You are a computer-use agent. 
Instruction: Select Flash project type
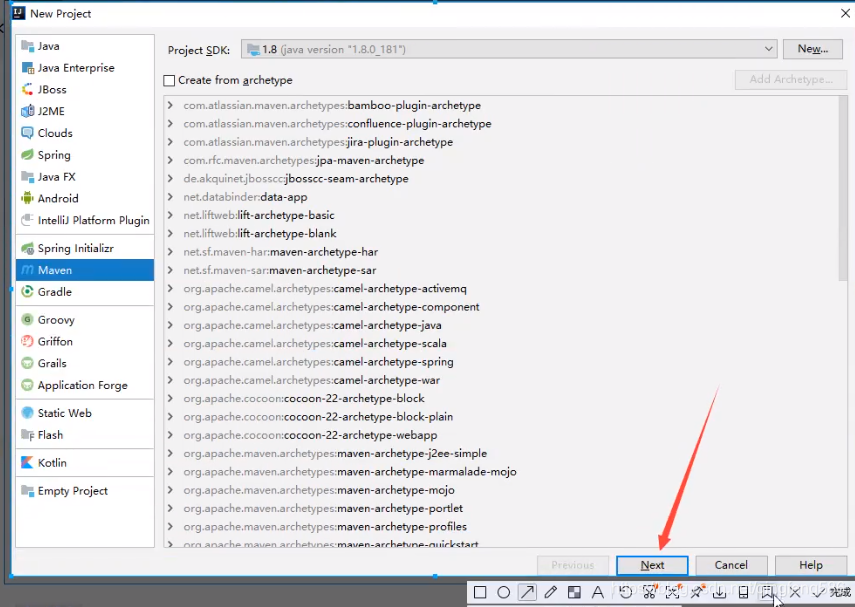point(85,435)
